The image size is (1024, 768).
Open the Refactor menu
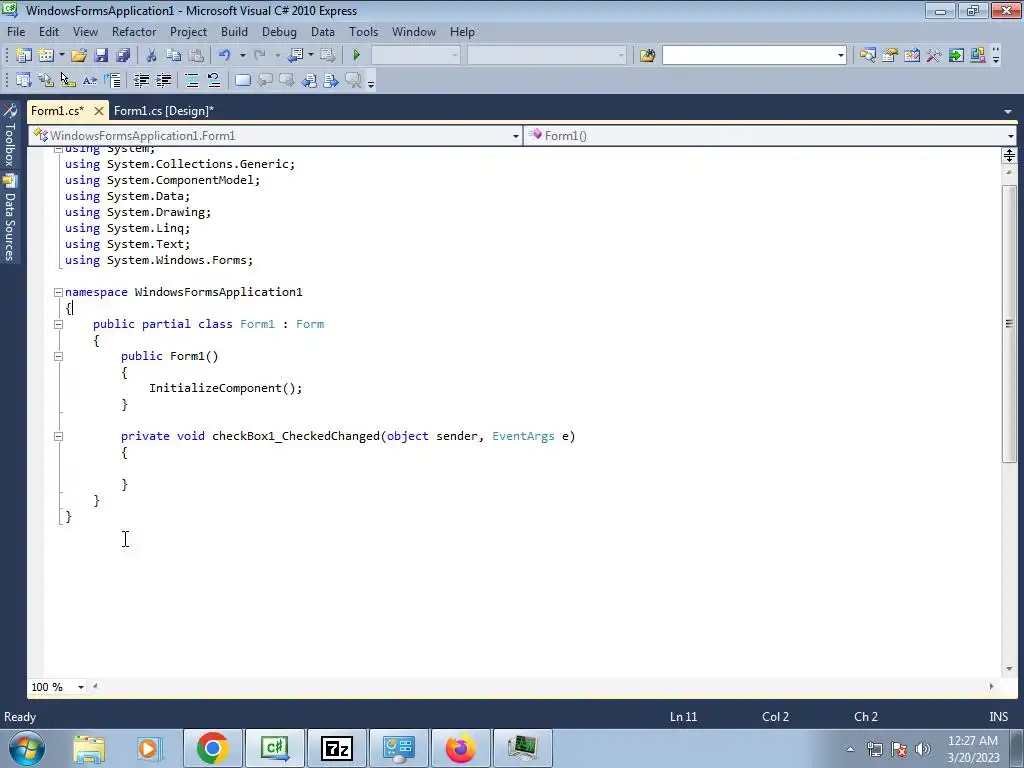coord(134,32)
